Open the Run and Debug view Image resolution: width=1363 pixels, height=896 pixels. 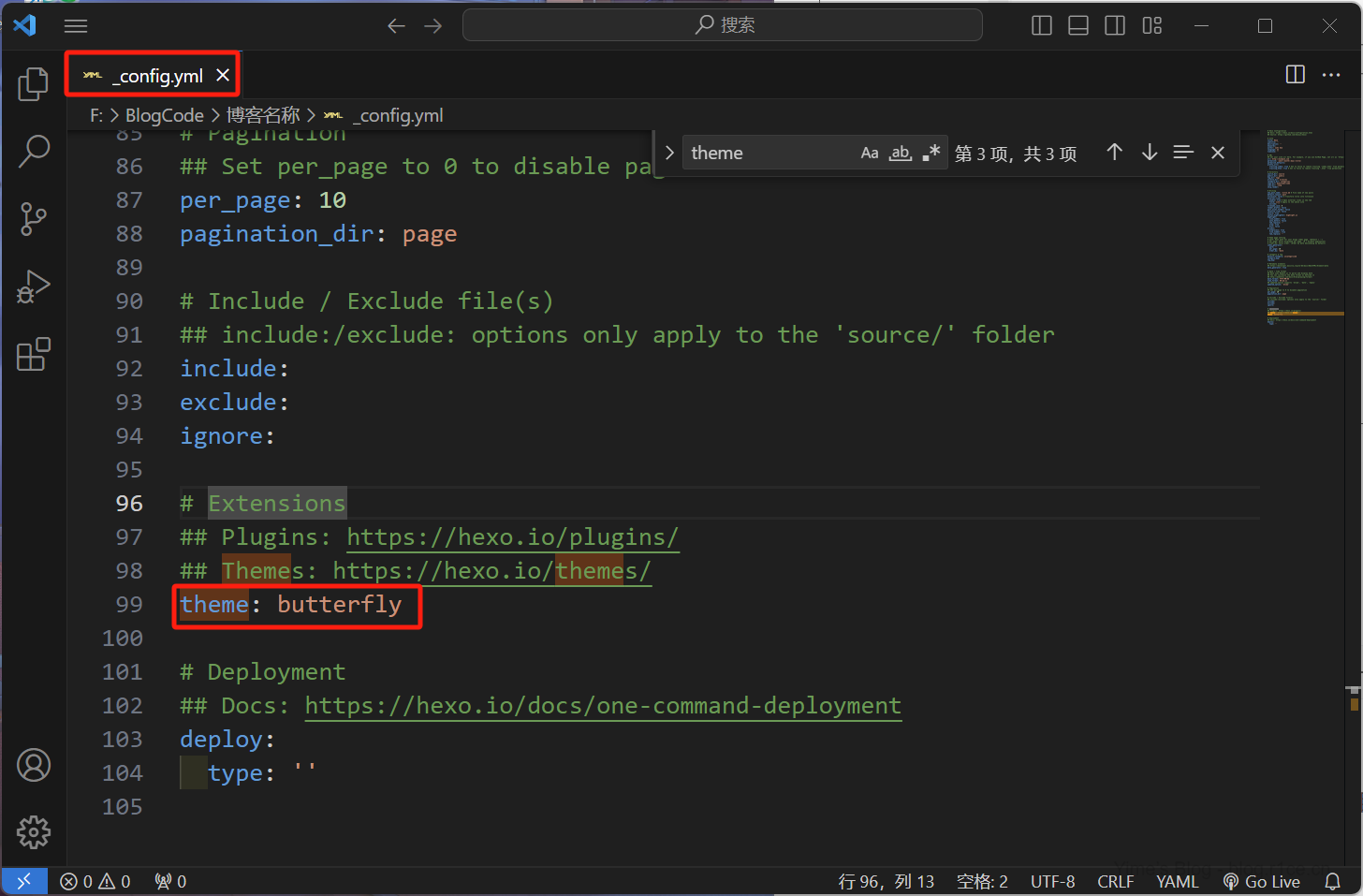pyautogui.click(x=34, y=286)
